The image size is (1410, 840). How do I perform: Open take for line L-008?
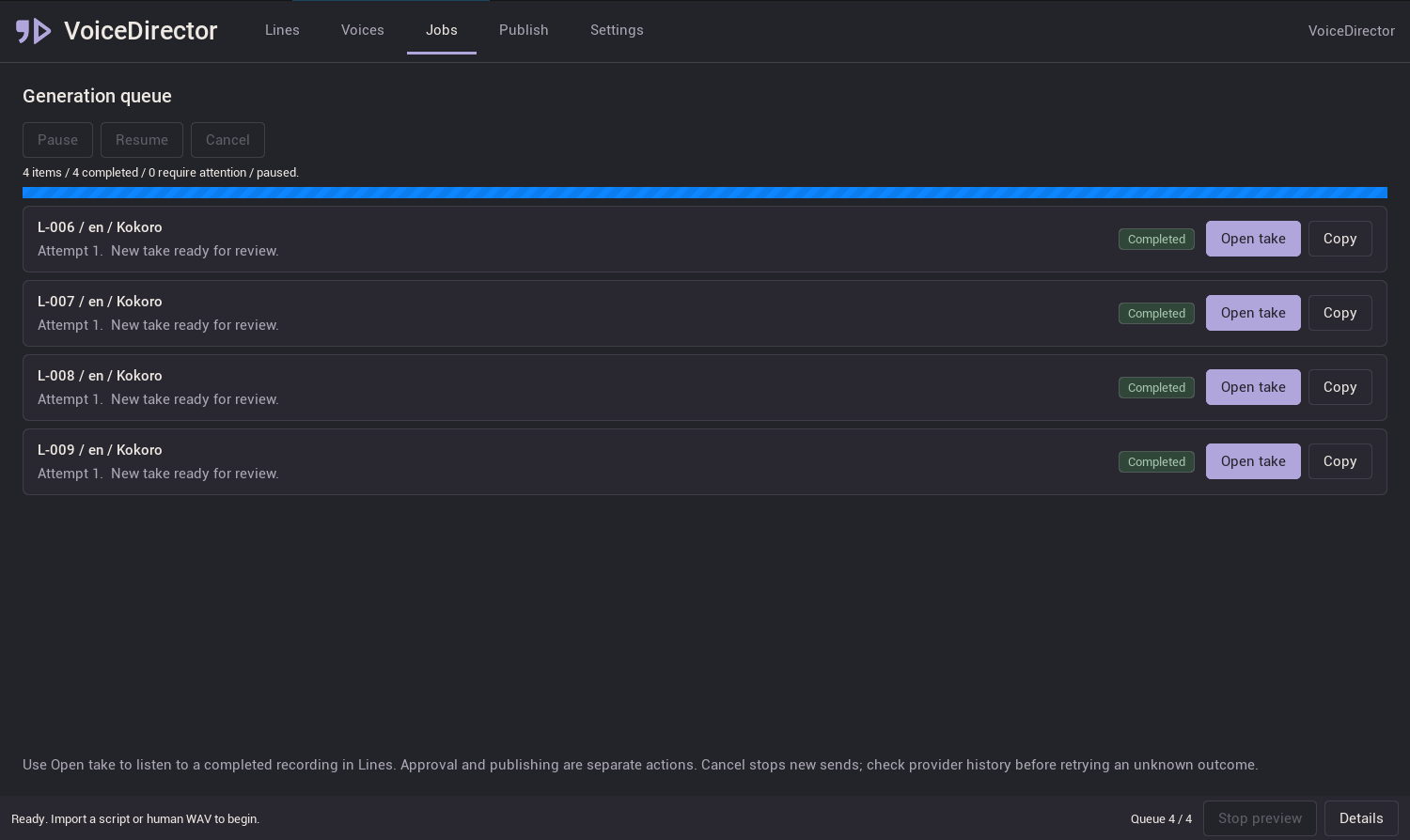click(x=1253, y=387)
